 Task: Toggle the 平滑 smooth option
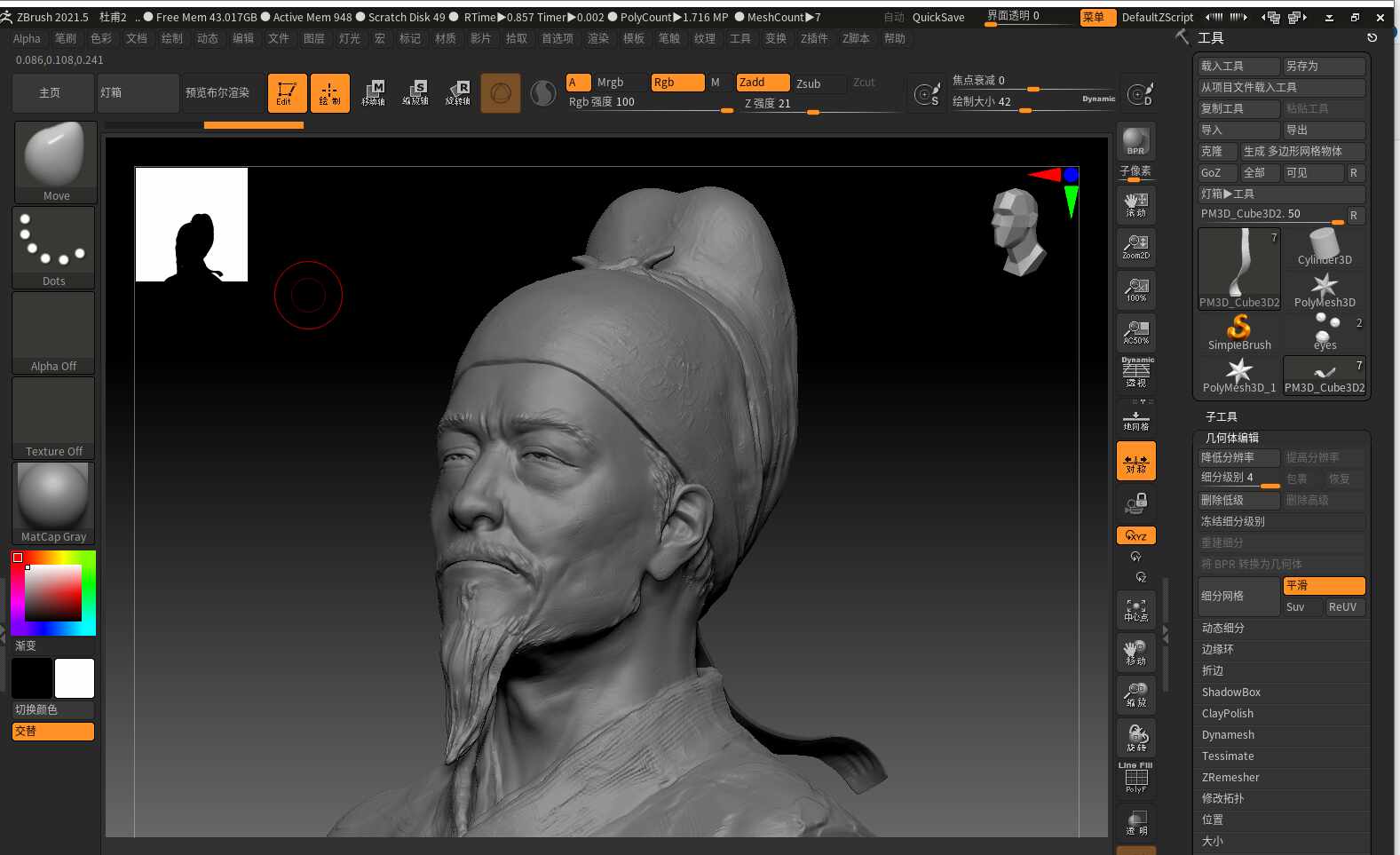pos(1324,586)
